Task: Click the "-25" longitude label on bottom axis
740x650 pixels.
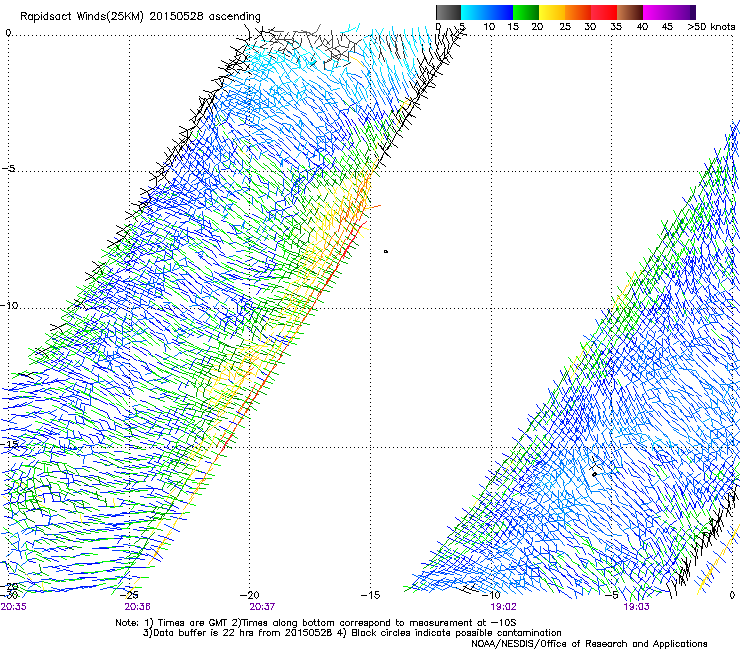Action: click(129, 595)
